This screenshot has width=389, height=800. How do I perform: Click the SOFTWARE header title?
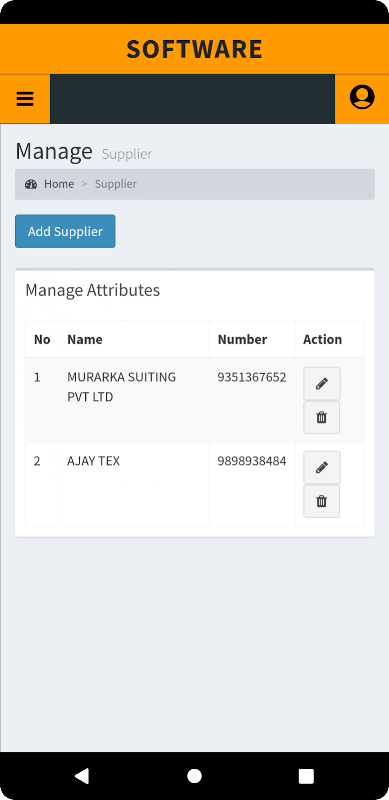click(194, 49)
